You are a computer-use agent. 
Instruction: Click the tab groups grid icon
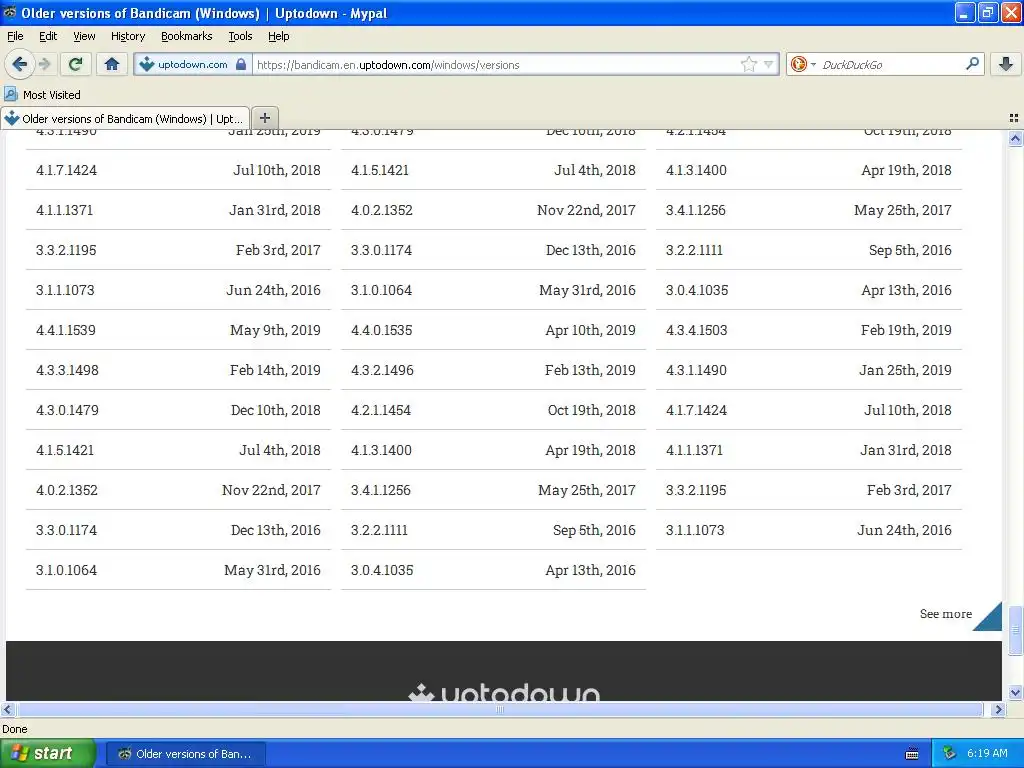pos(1014,118)
